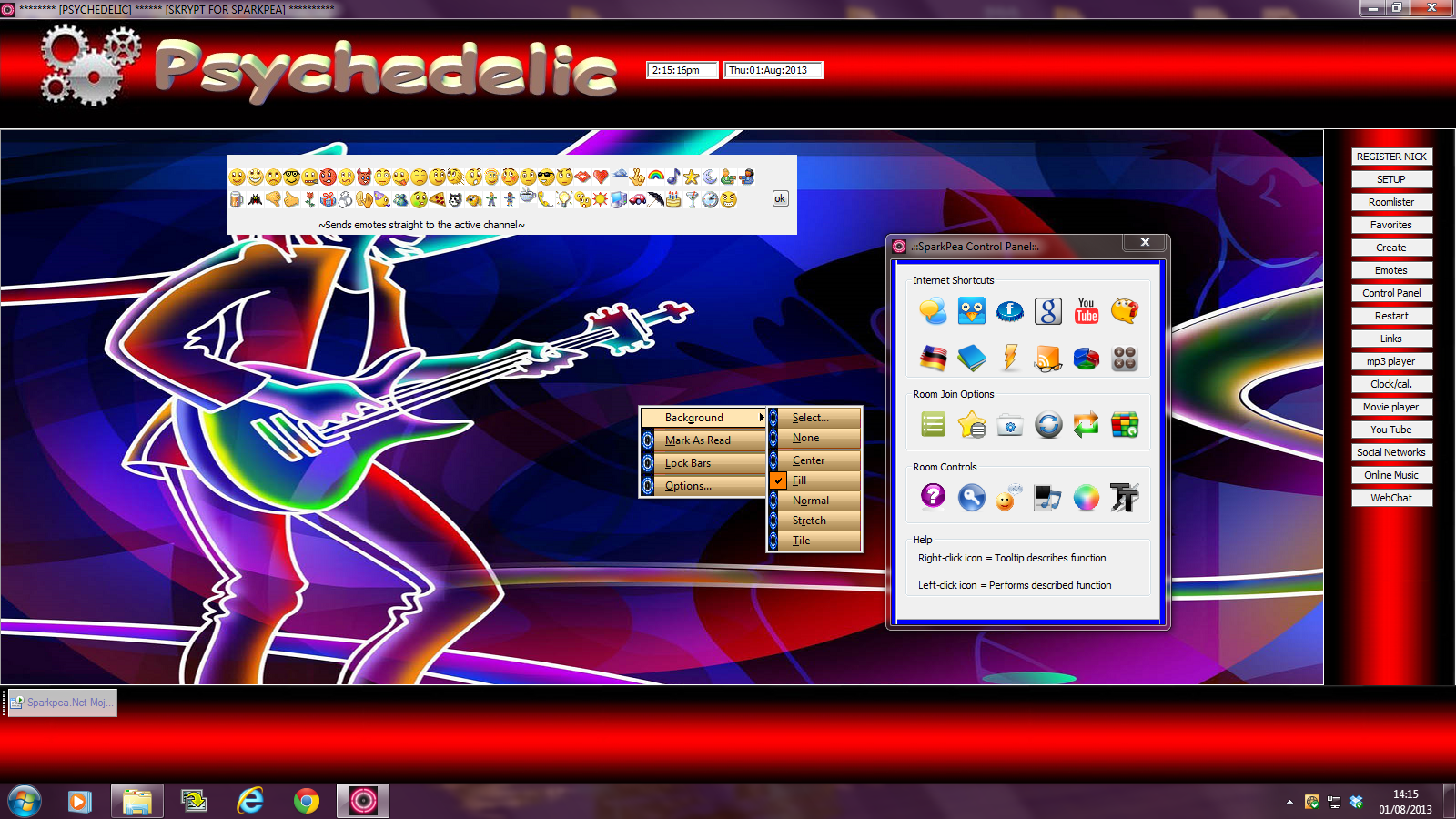Click the pie chart shortcut icon
1456x819 pixels.
pos(1087,358)
